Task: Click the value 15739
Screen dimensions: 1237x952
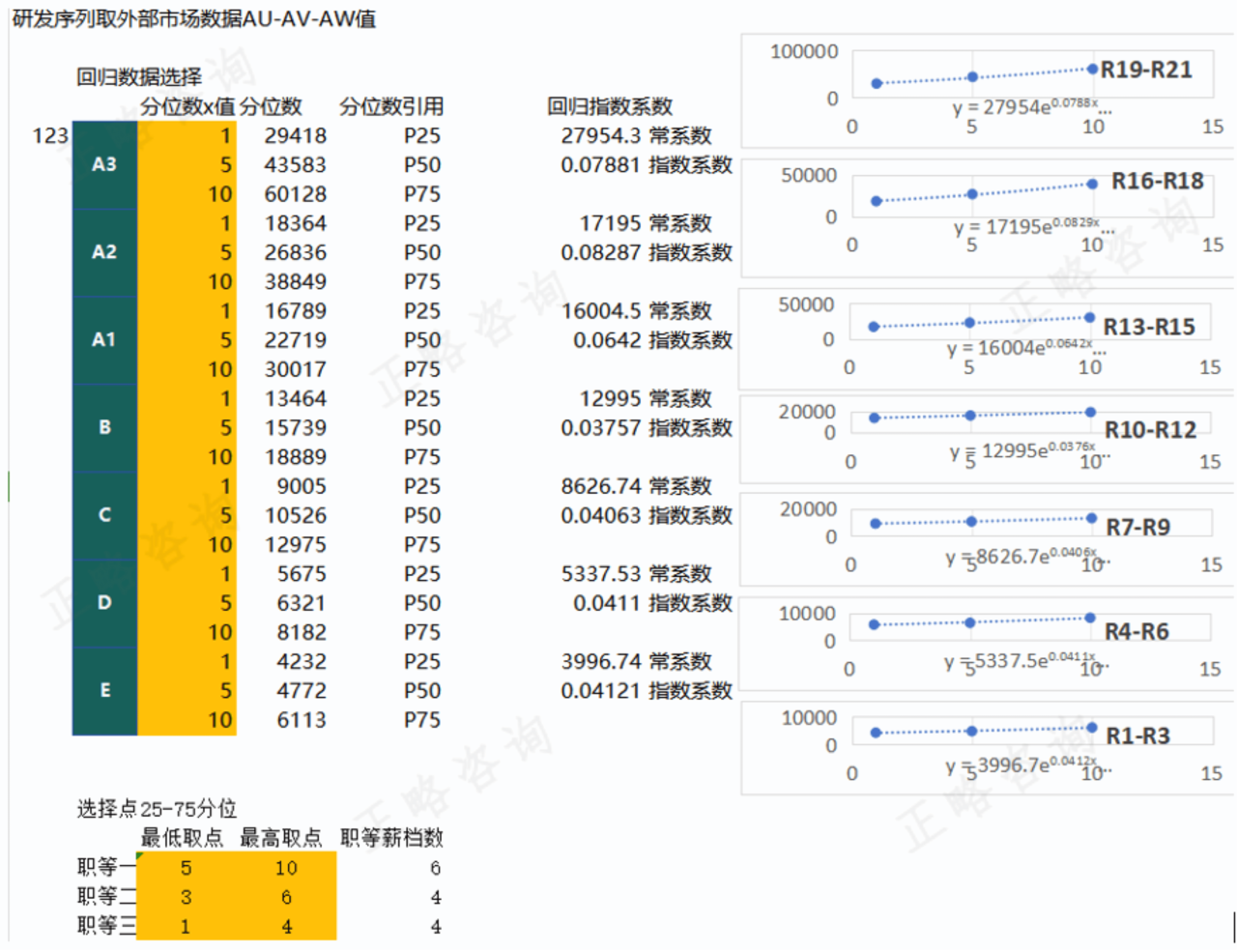Action: coord(296,427)
